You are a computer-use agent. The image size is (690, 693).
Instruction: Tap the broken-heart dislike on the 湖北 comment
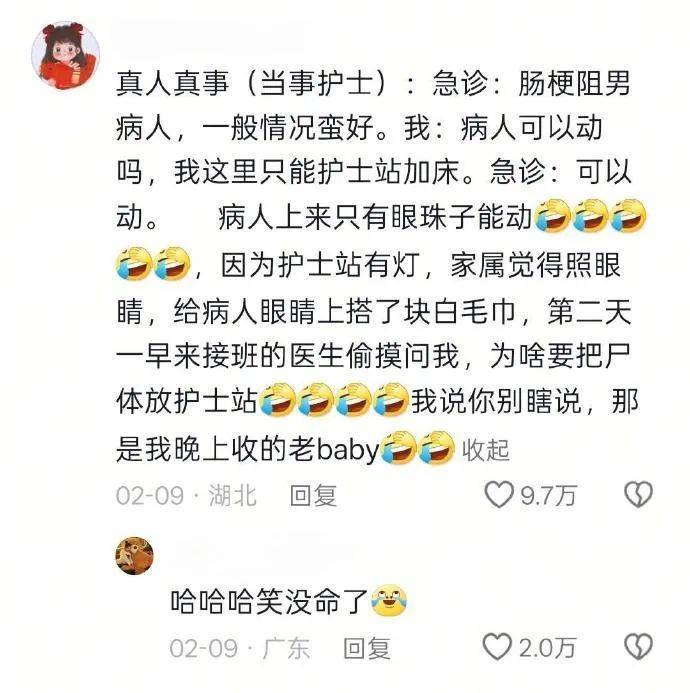638,495
